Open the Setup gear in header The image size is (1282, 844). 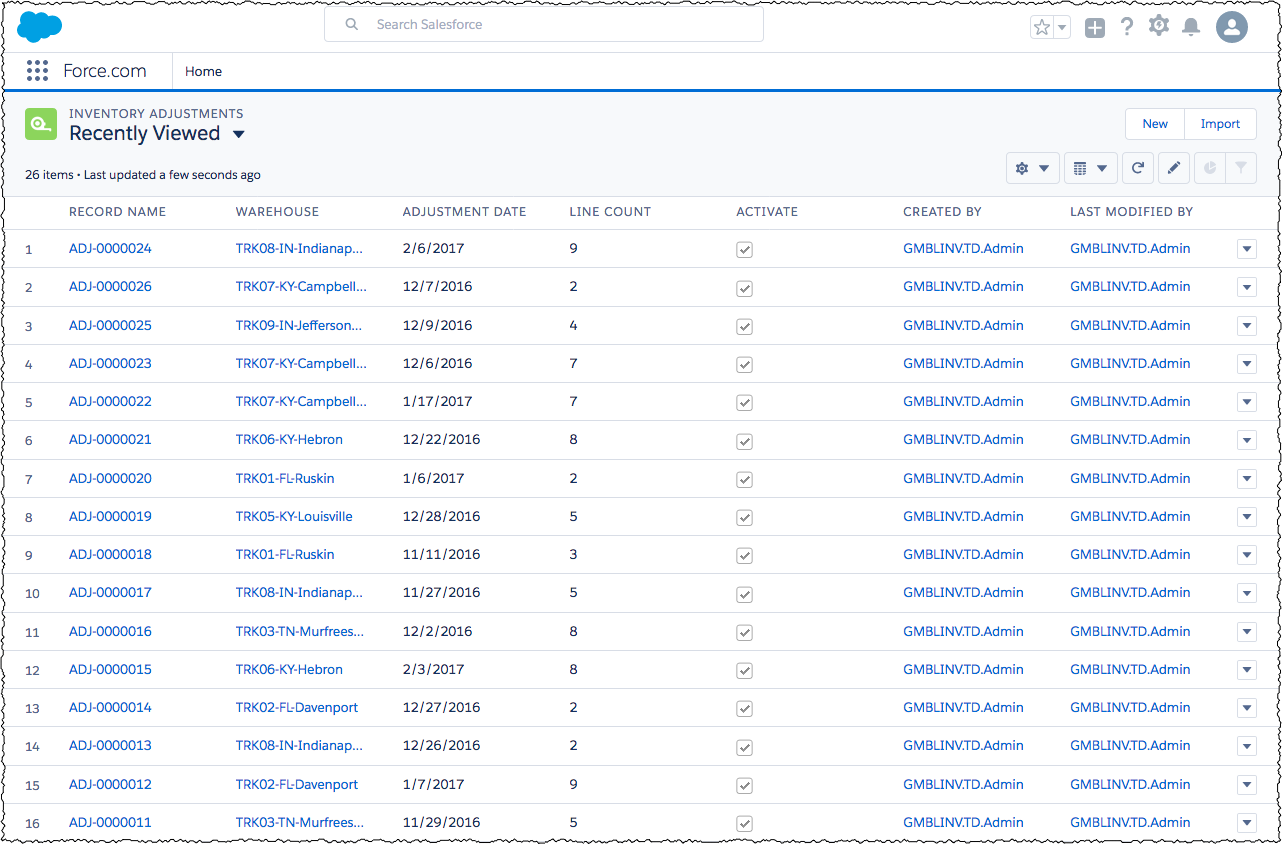click(1159, 26)
